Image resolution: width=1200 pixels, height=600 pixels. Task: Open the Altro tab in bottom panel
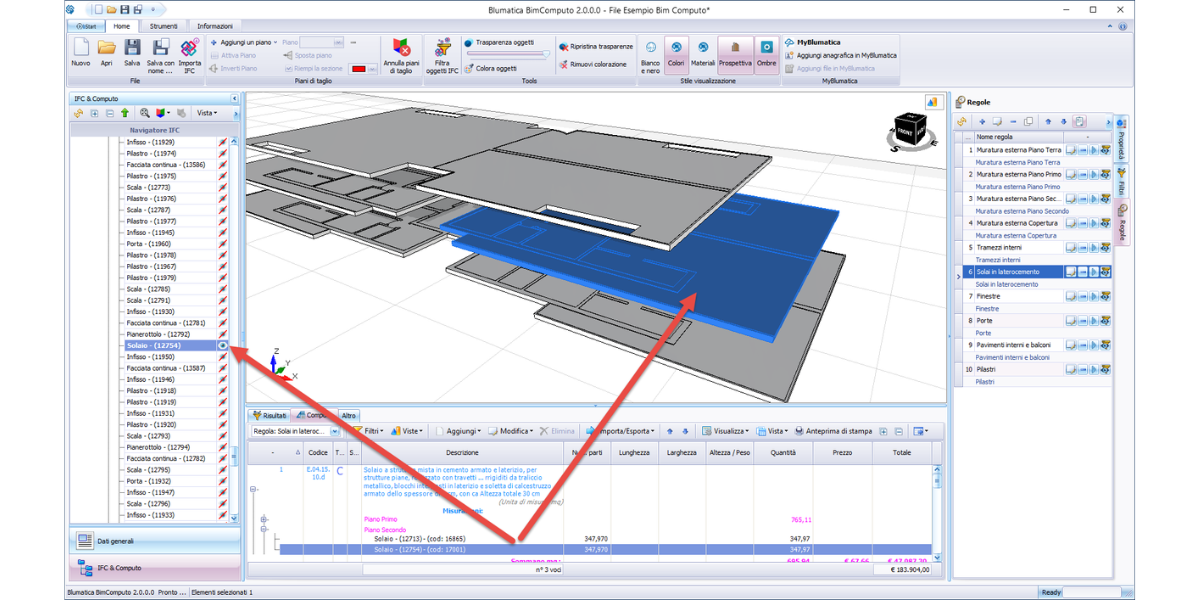[x=348, y=415]
